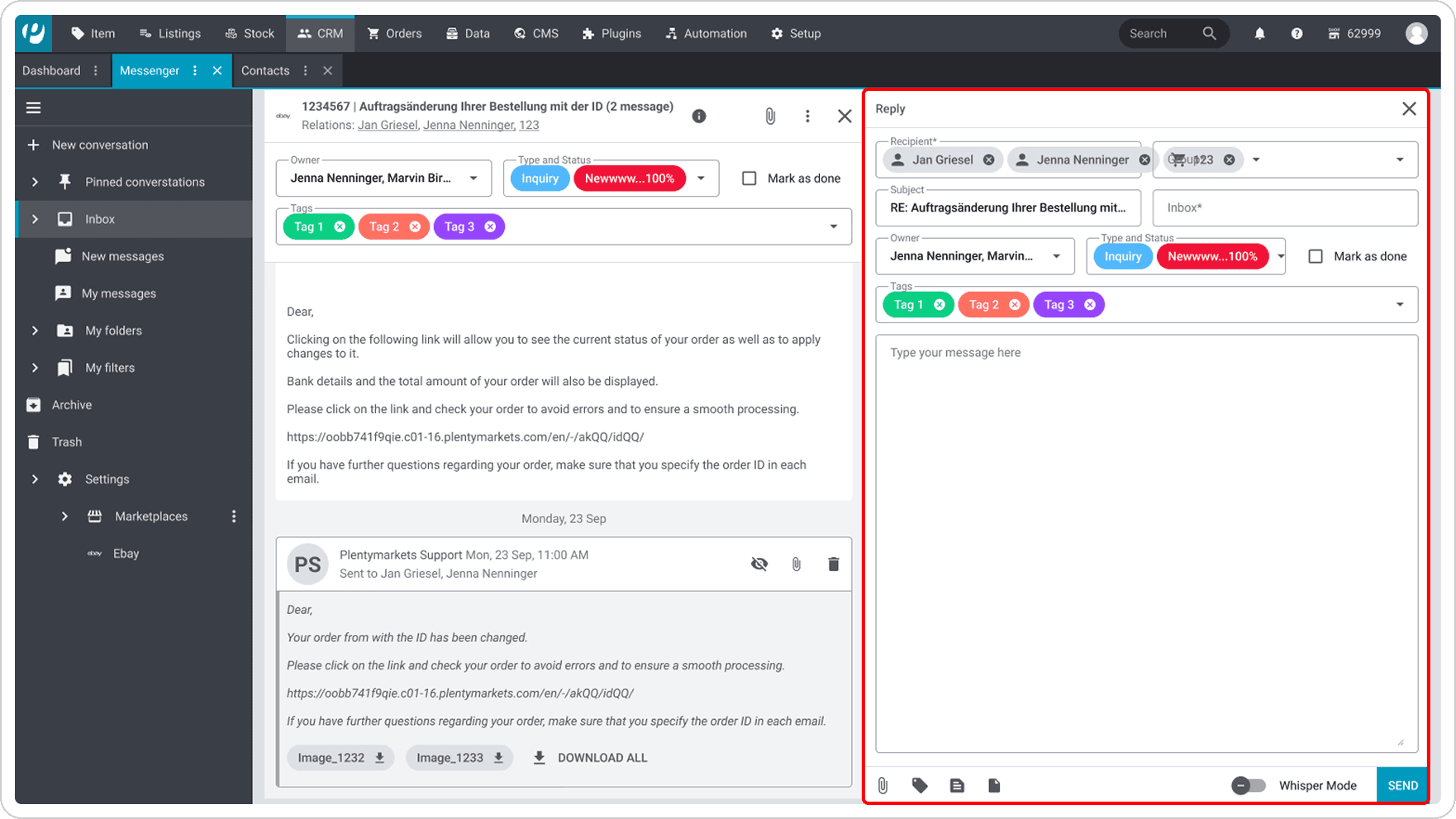Viewport: 1456px width, 819px height.
Task: Open reply Tags dropdown arrow
Action: (x=1400, y=304)
